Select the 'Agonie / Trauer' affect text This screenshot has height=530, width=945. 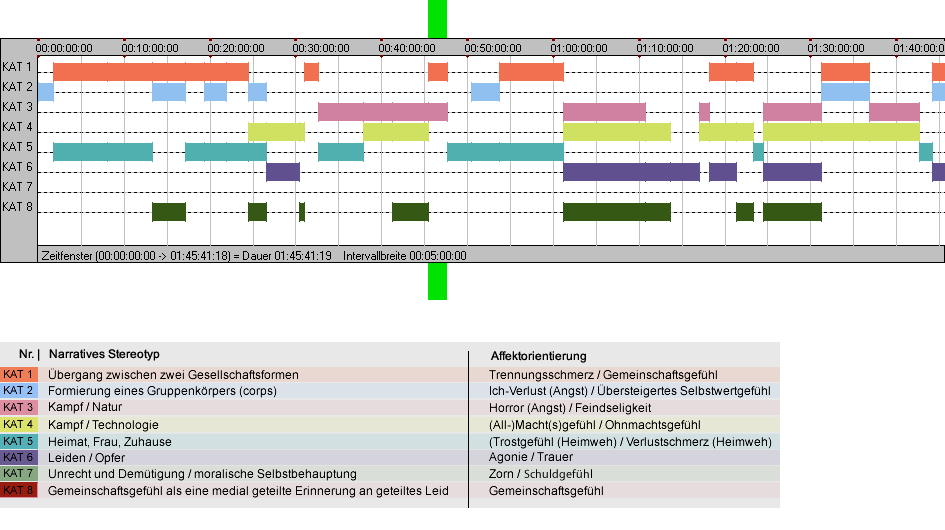tap(531, 457)
